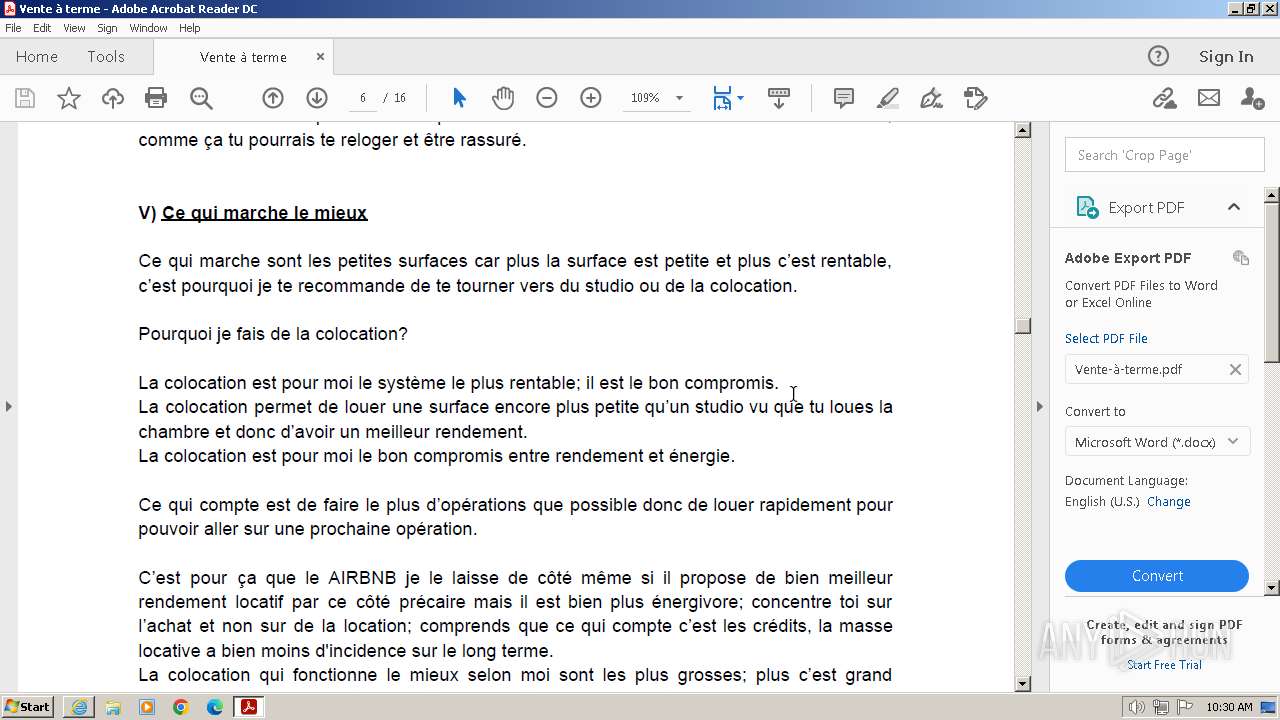
Task: Bookmark the file with the star icon
Action: pos(69,98)
